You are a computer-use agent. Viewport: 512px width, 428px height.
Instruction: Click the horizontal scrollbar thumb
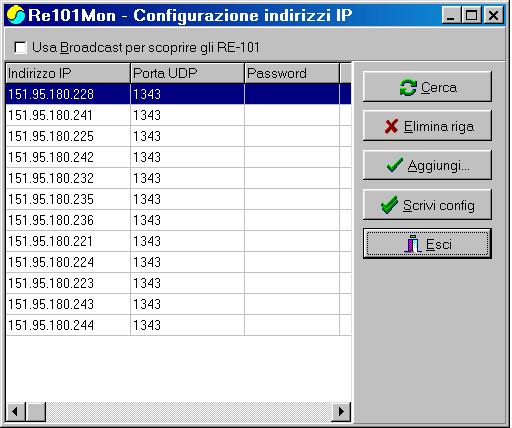[36, 412]
